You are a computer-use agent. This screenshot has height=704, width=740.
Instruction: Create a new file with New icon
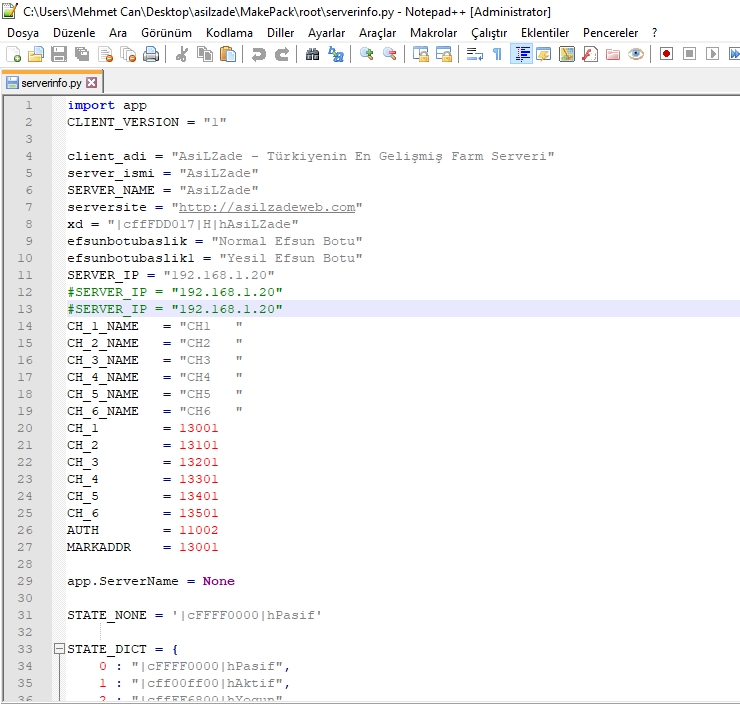click(x=13, y=54)
